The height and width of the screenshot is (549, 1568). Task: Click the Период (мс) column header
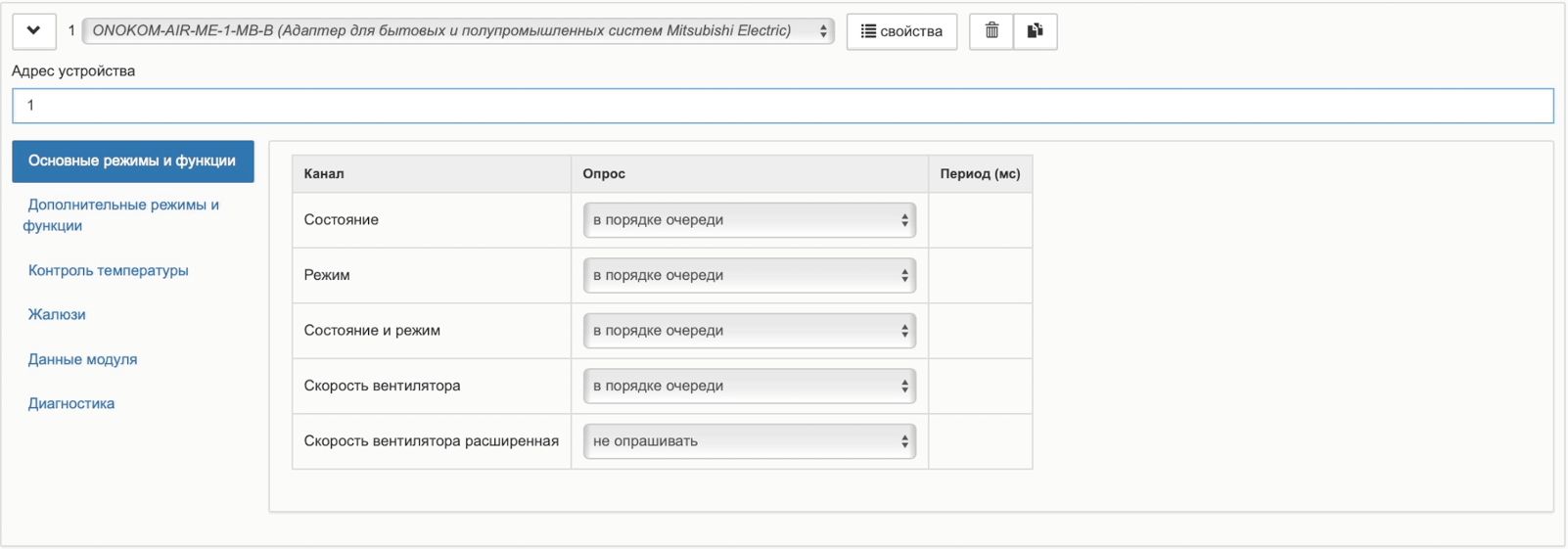980,174
